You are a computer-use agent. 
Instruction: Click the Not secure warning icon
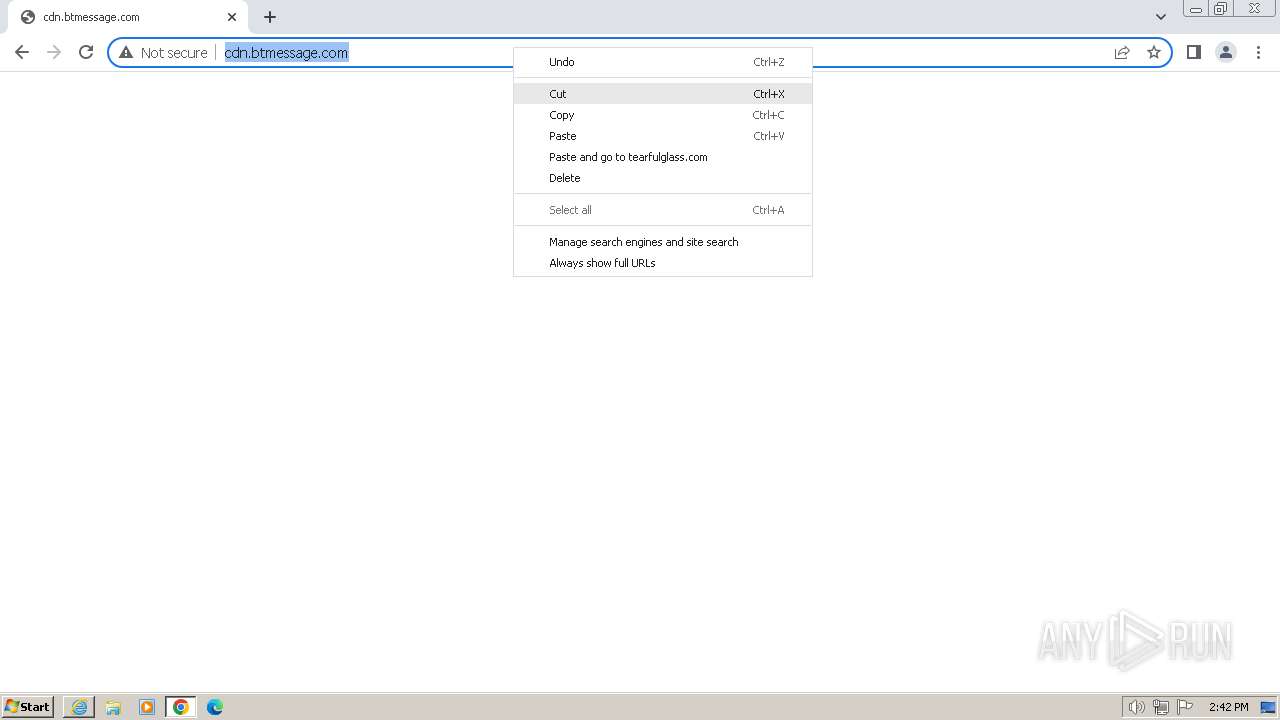[126, 53]
